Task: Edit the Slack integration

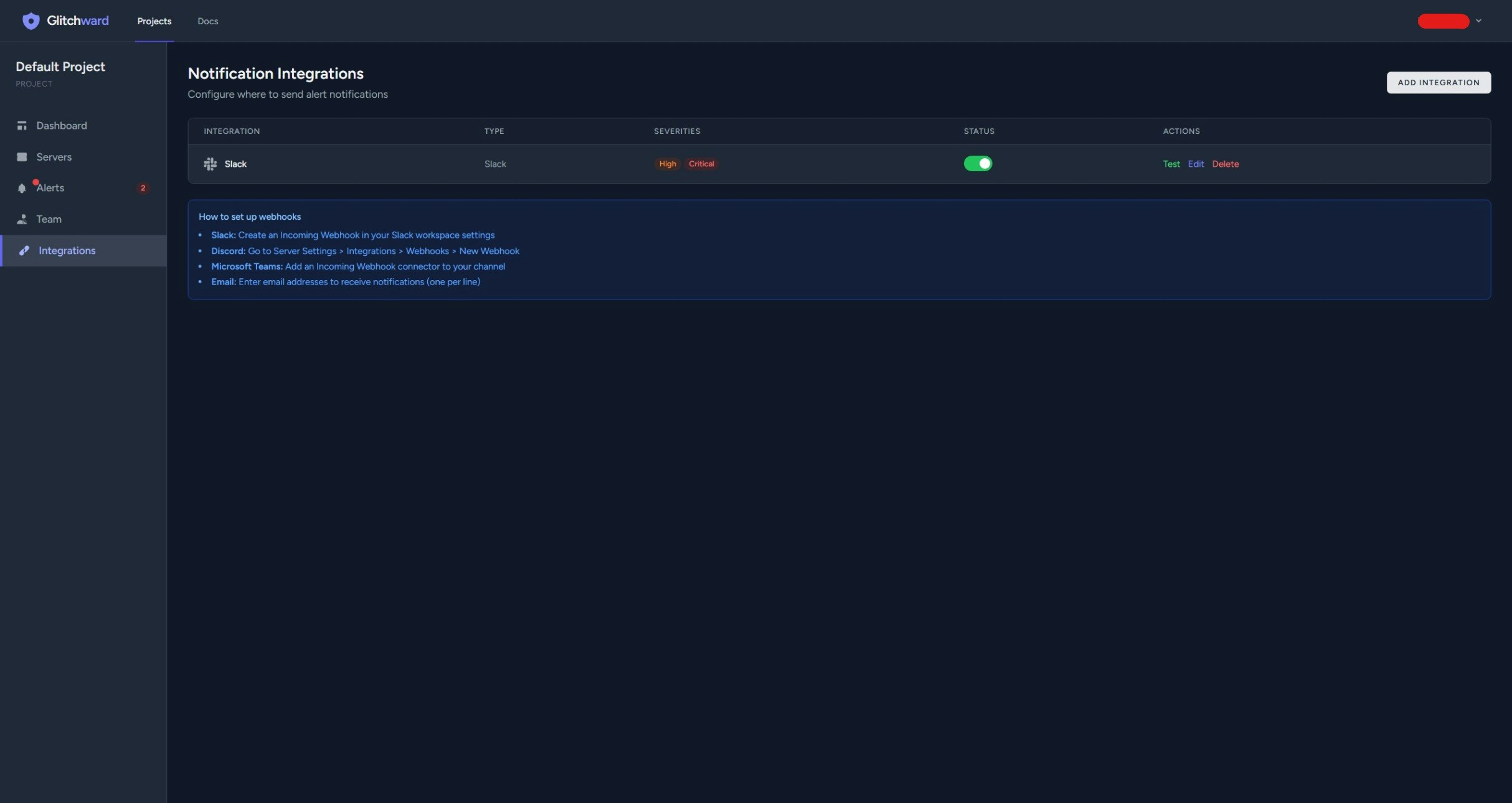Action: [1195, 164]
